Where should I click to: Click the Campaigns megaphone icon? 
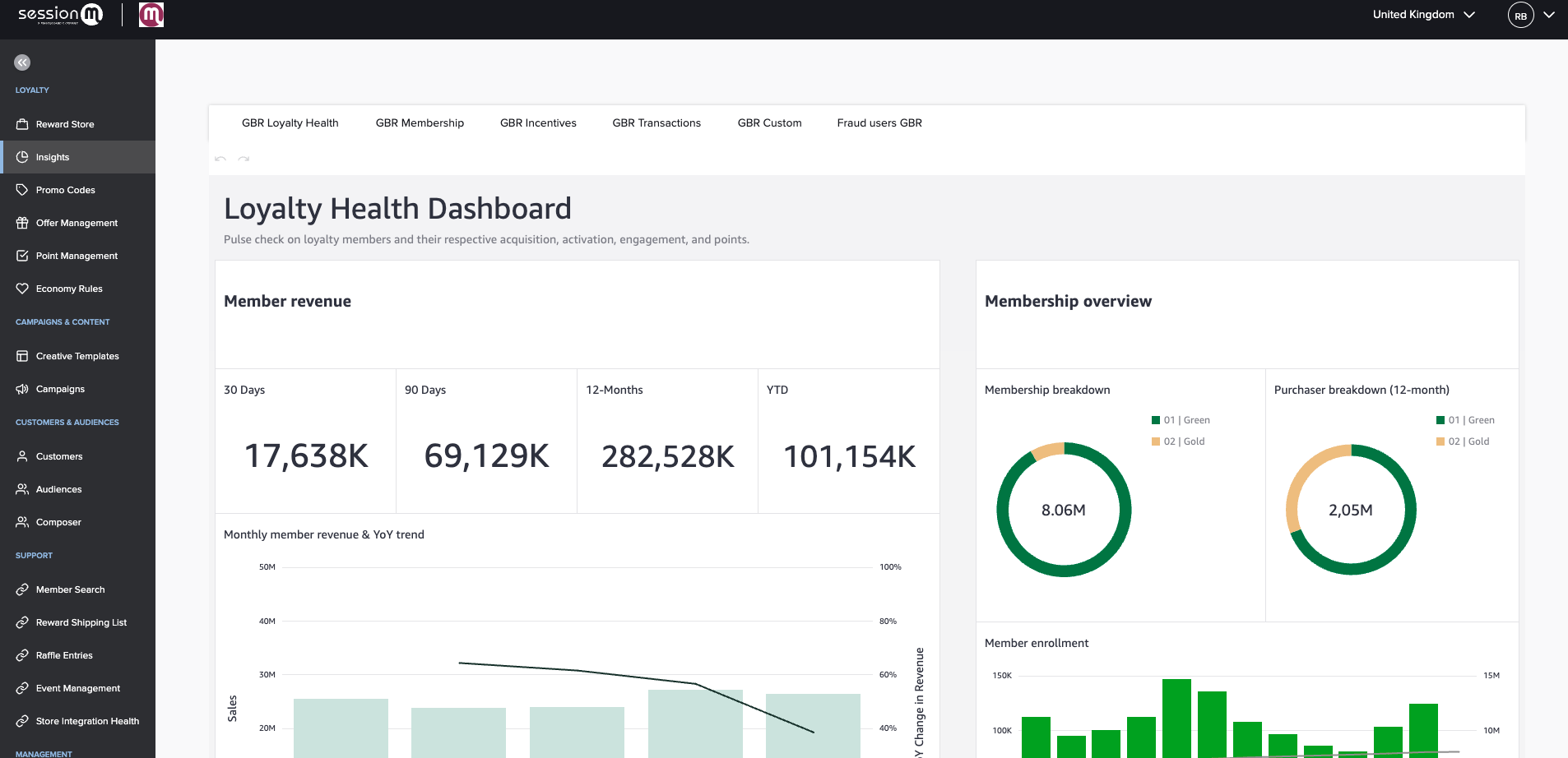pos(22,389)
